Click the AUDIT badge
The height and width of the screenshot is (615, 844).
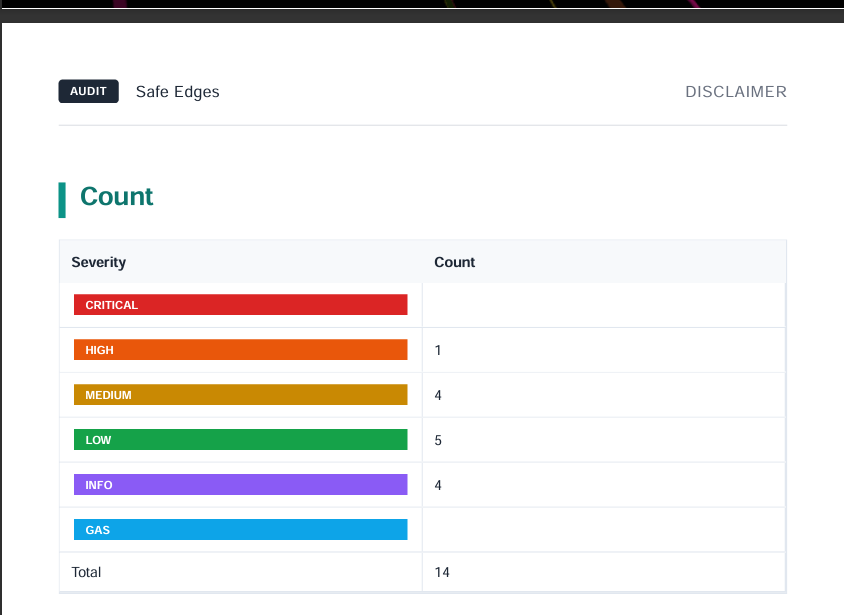(88, 91)
